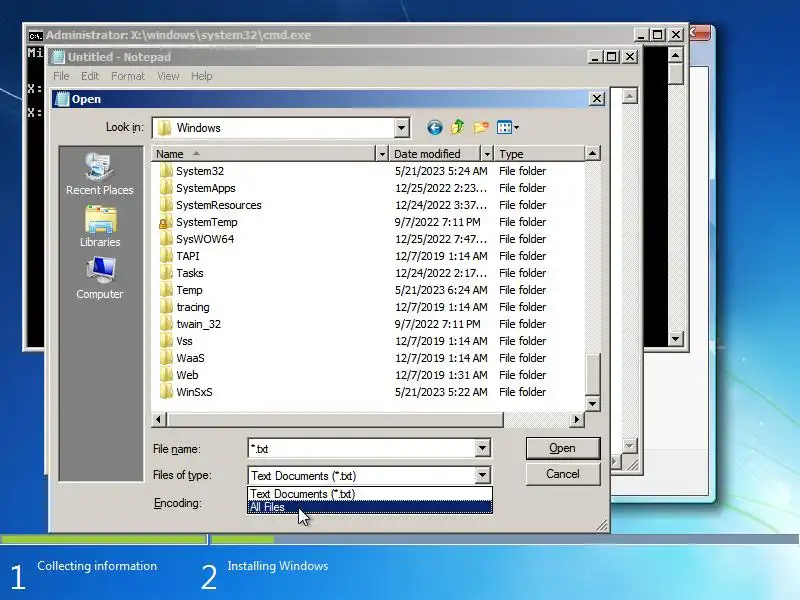Click the horizontal scrollbar left arrow

159,419
